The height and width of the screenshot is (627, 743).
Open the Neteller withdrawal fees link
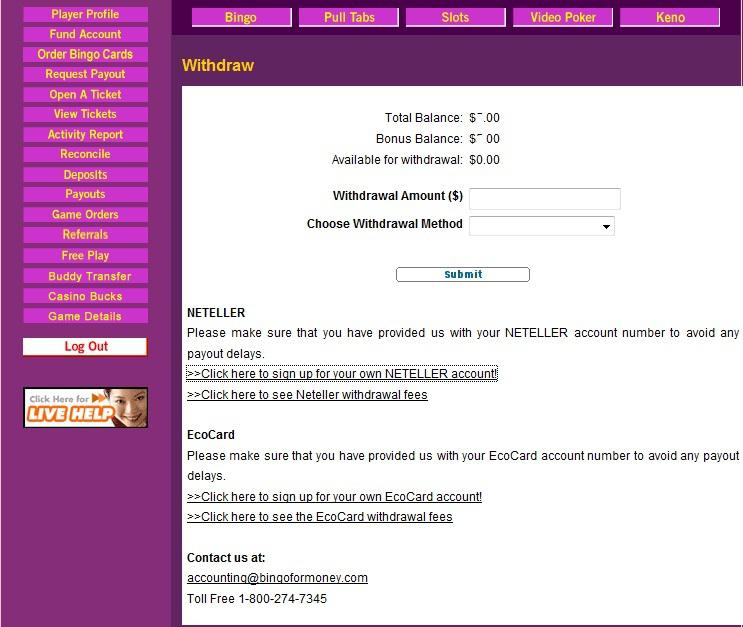pyautogui.click(x=307, y=395)
